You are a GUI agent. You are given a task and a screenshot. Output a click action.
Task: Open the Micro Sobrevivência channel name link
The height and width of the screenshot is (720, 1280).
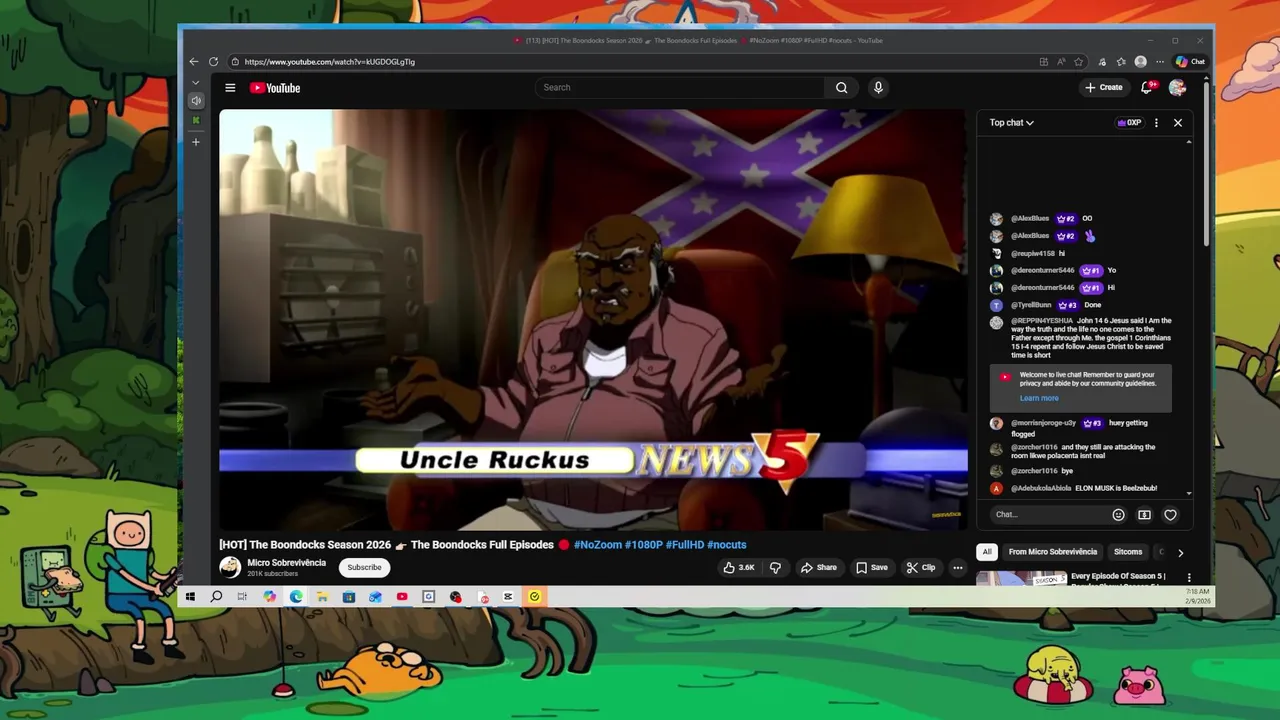coord(287,563)
